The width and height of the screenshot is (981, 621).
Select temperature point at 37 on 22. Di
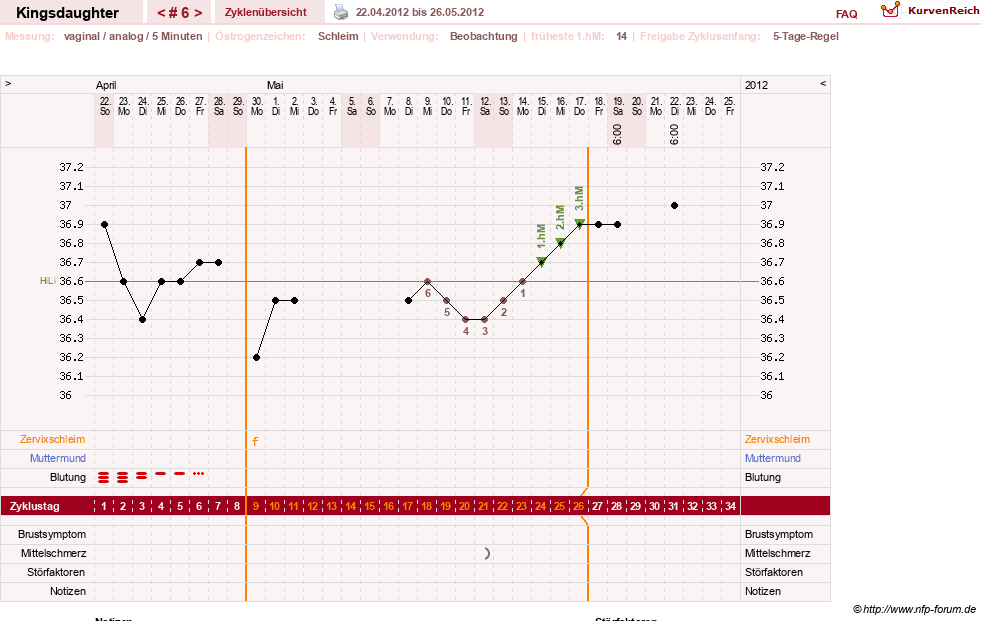pos(674,205)
